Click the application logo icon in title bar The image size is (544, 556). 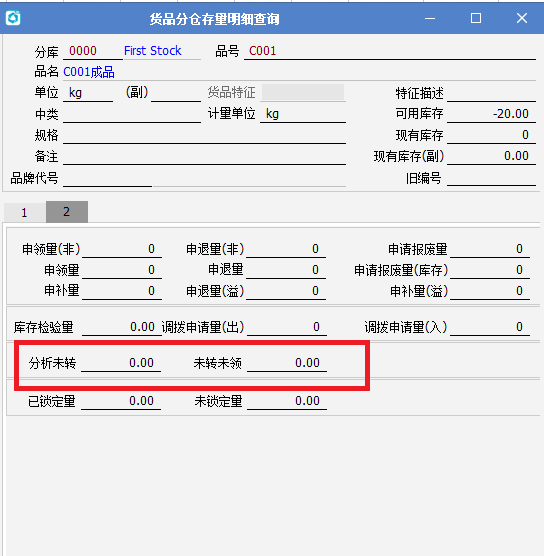tap(13, 18)
